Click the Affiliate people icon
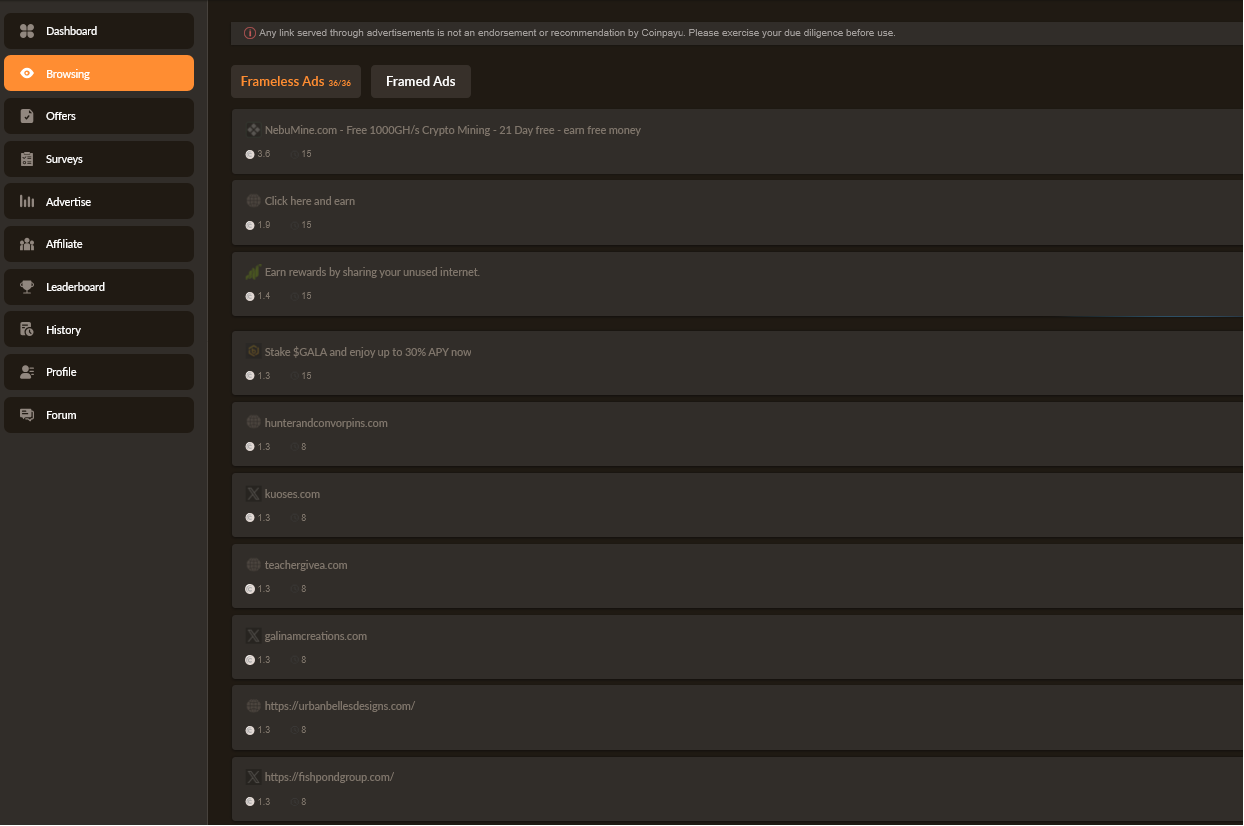This screenshot has height=826, width=1244. 27,244
